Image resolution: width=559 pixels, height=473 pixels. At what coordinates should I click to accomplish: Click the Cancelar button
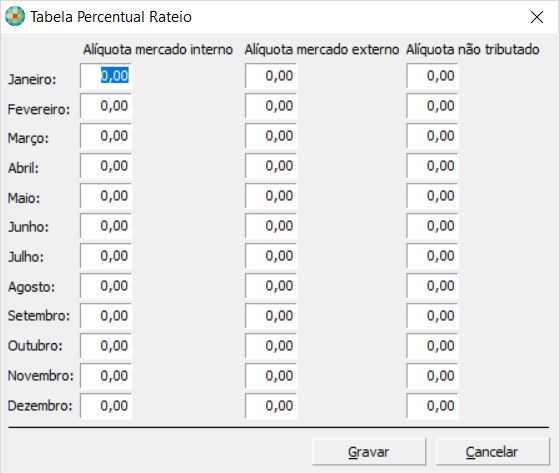pos(492,452)
